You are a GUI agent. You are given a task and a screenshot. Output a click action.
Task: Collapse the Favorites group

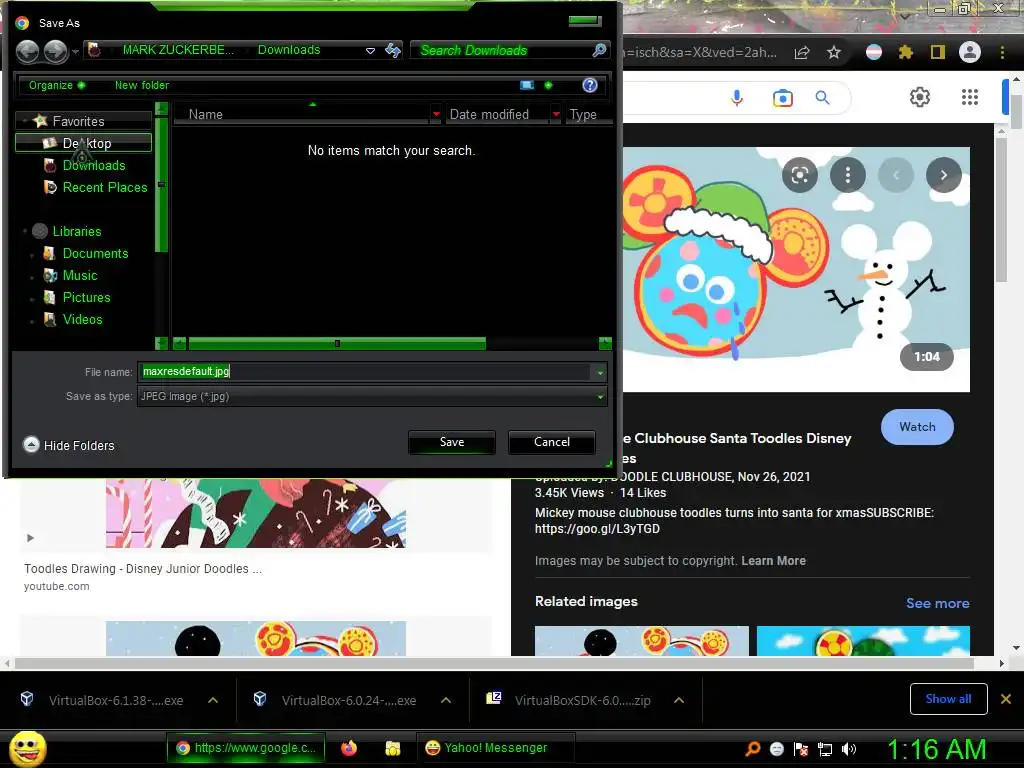point(25,121)
